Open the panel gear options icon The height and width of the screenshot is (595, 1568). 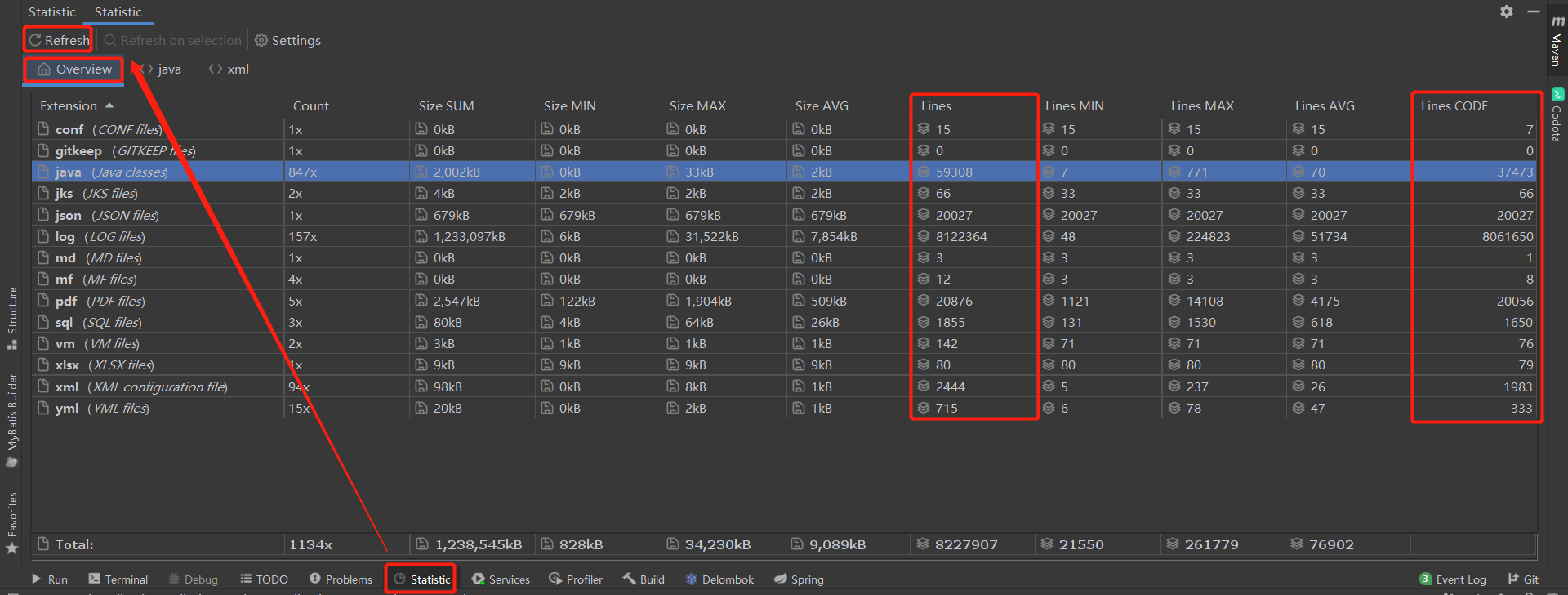pos(1507,11)
